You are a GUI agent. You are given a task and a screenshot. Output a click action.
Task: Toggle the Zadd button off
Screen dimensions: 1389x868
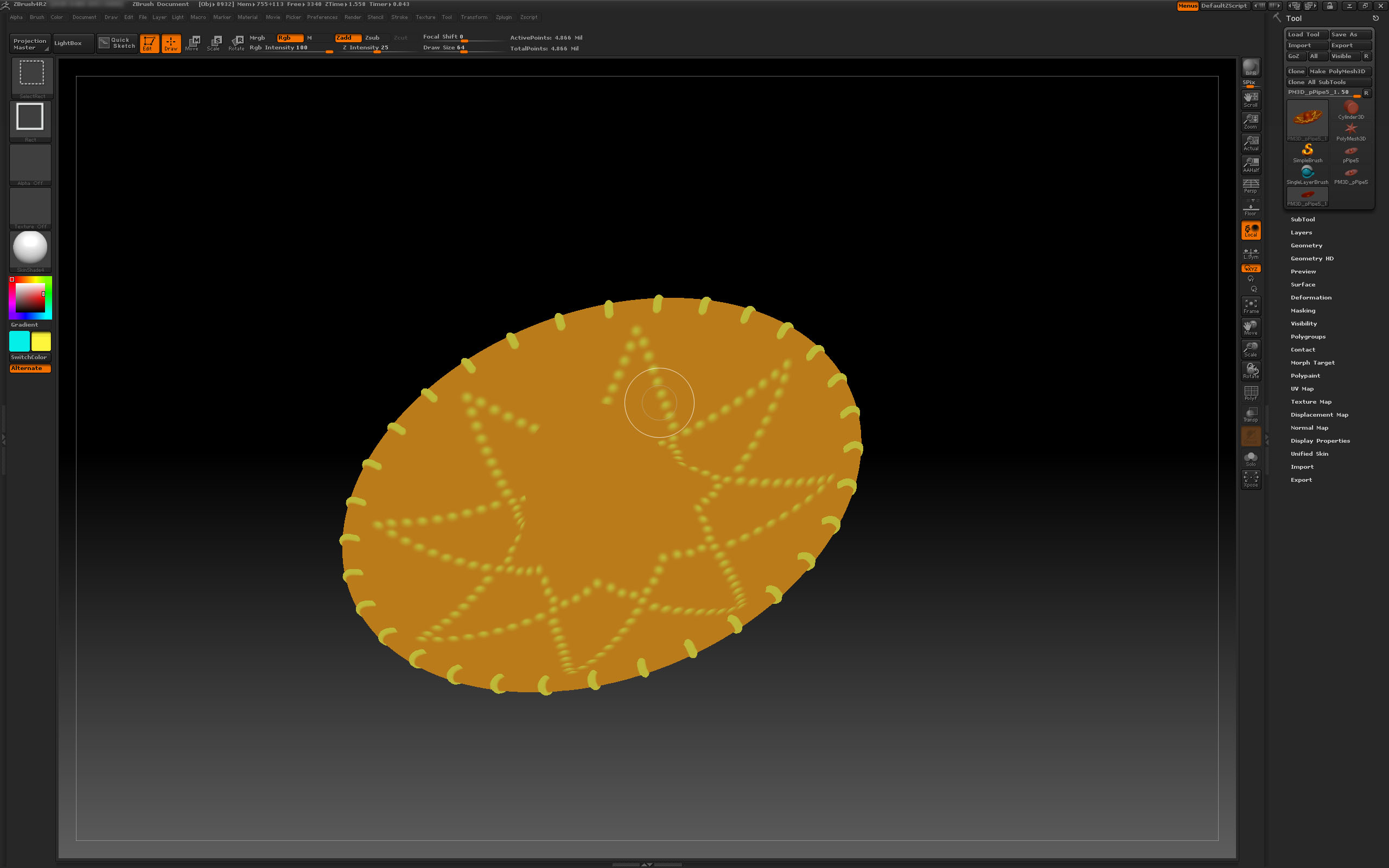tap(348, 38)
